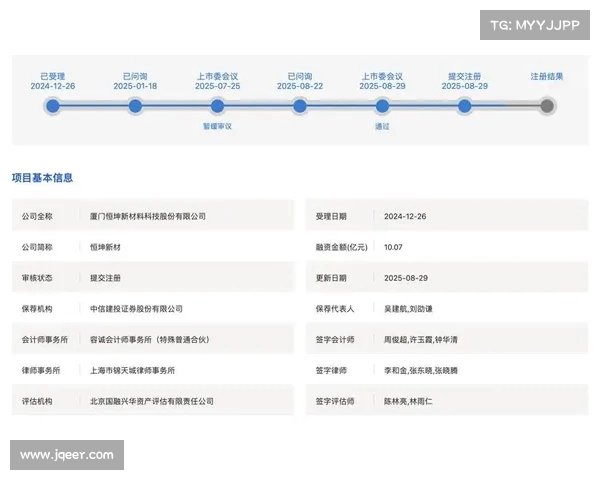Click the 暂缓审议 label under the timeline
Screen dimensions: 600x480
coord(217,127)
